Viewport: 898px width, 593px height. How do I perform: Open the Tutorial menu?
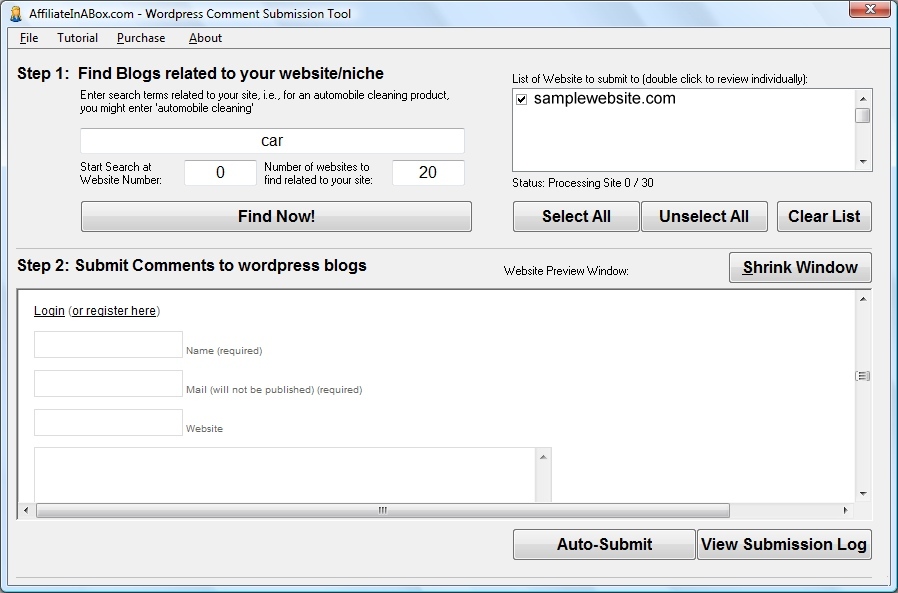[x=77, y=38]
